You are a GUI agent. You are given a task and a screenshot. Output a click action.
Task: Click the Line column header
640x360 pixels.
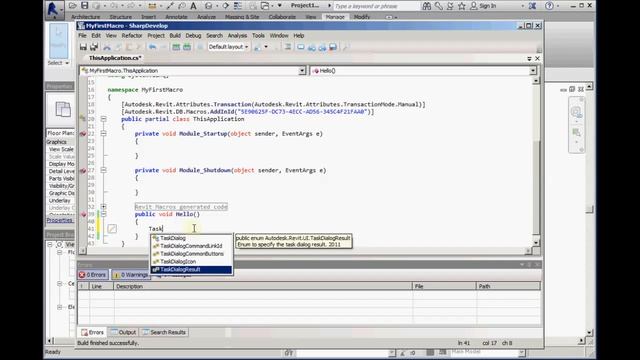[102, 286]
